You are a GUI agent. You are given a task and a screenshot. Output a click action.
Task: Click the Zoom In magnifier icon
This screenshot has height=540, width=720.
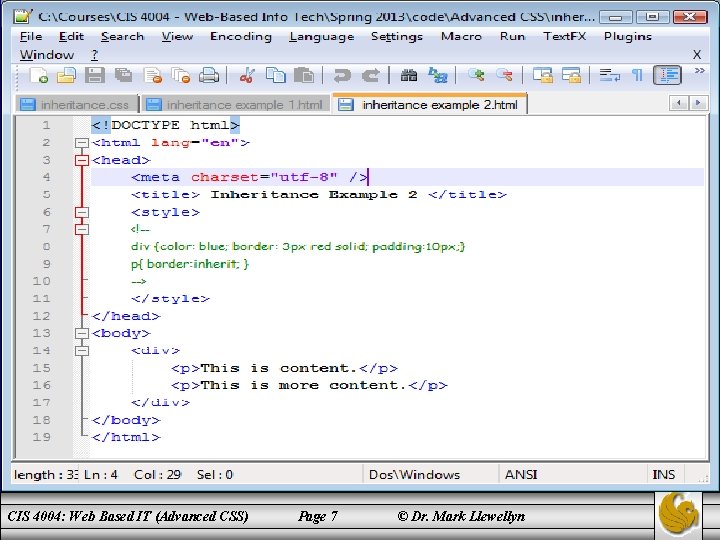coord(476,75)
